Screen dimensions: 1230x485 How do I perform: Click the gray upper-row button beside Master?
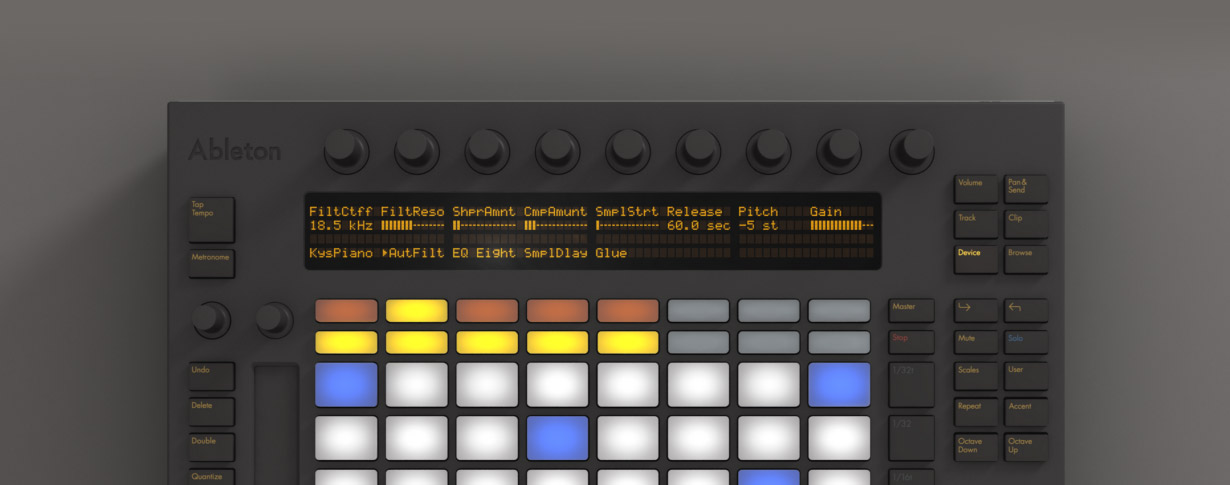point(839,311)
